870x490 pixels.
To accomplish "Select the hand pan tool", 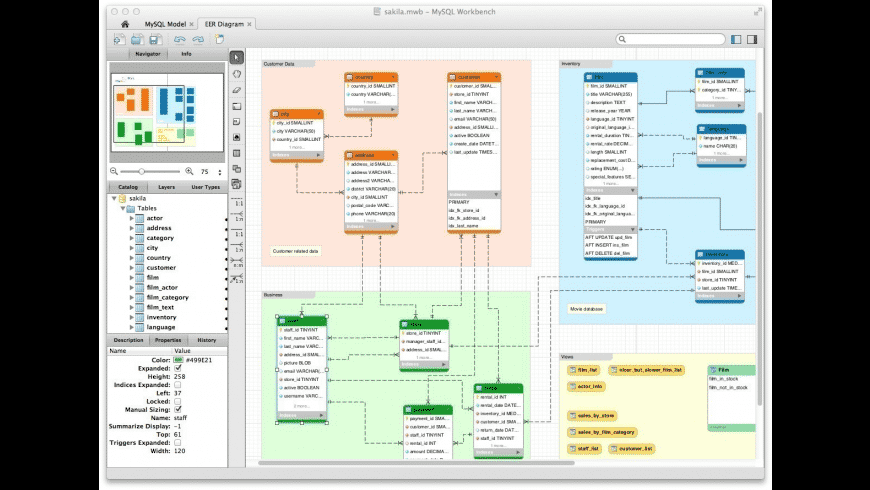I will (237, 74).
